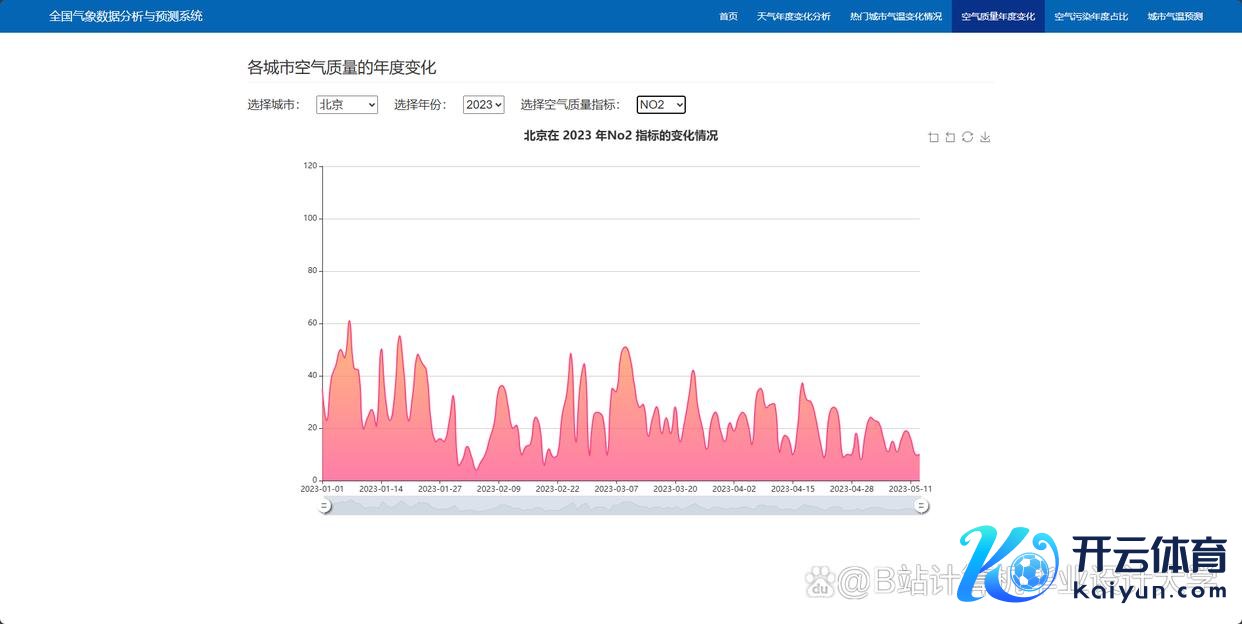1242x624 pixels.
Task: Click left handle of chart data zoom slider
Action: coord(324,506)
